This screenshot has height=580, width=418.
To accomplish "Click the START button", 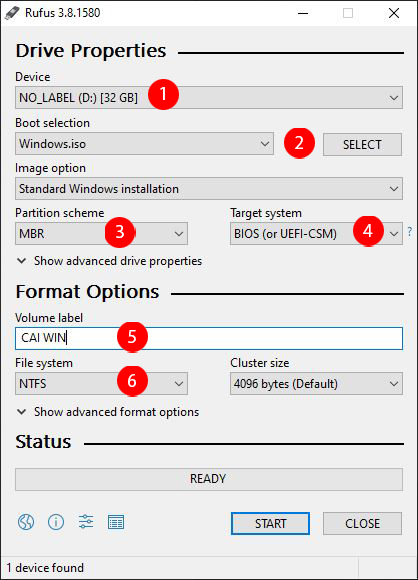I will (270, 523).
